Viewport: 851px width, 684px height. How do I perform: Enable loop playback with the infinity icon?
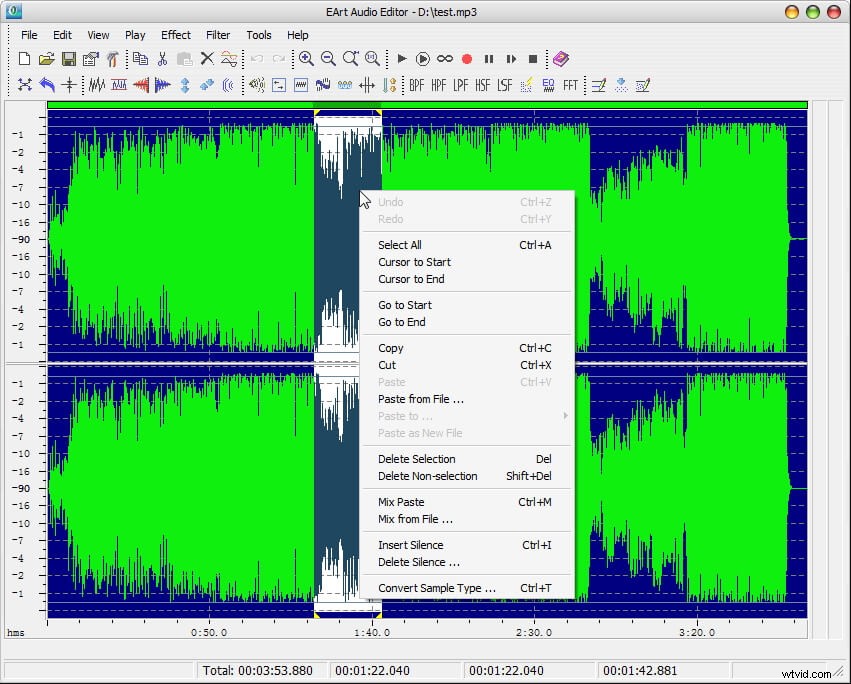(x=443, y=58)
